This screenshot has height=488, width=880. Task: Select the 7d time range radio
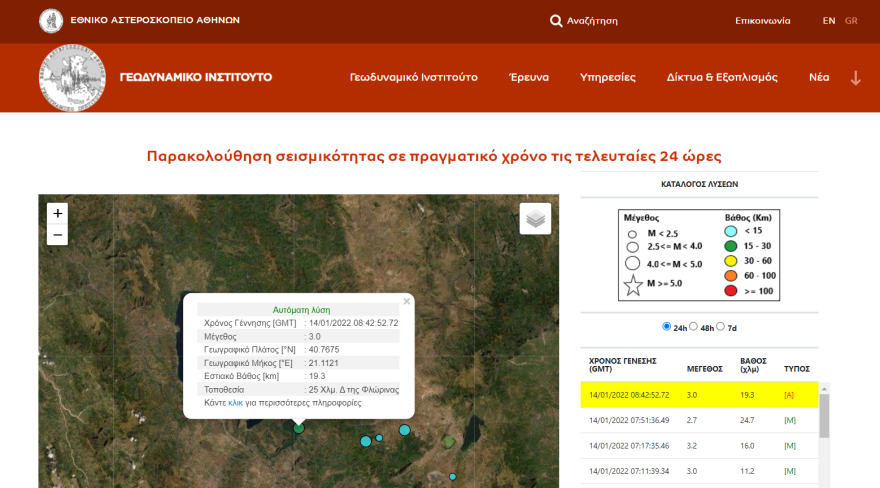pos(720,326)
